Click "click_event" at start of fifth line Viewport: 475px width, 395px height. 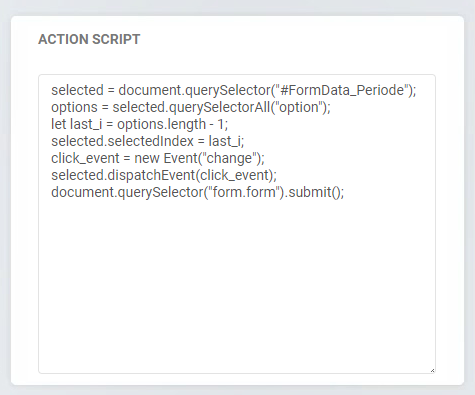click(85, 158)
